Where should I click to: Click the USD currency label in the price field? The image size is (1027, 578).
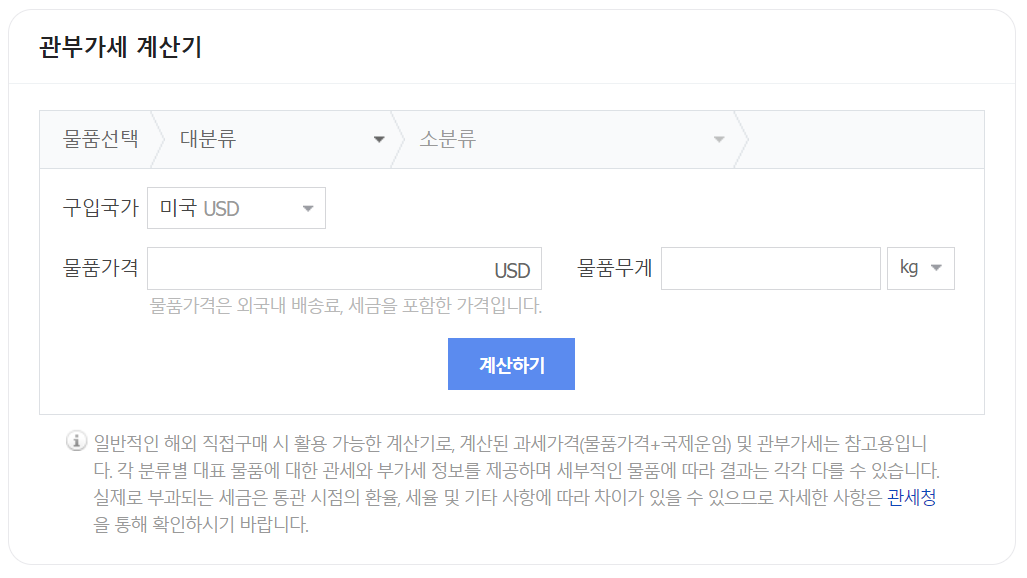pyautogui.click(x=512, y=268)
